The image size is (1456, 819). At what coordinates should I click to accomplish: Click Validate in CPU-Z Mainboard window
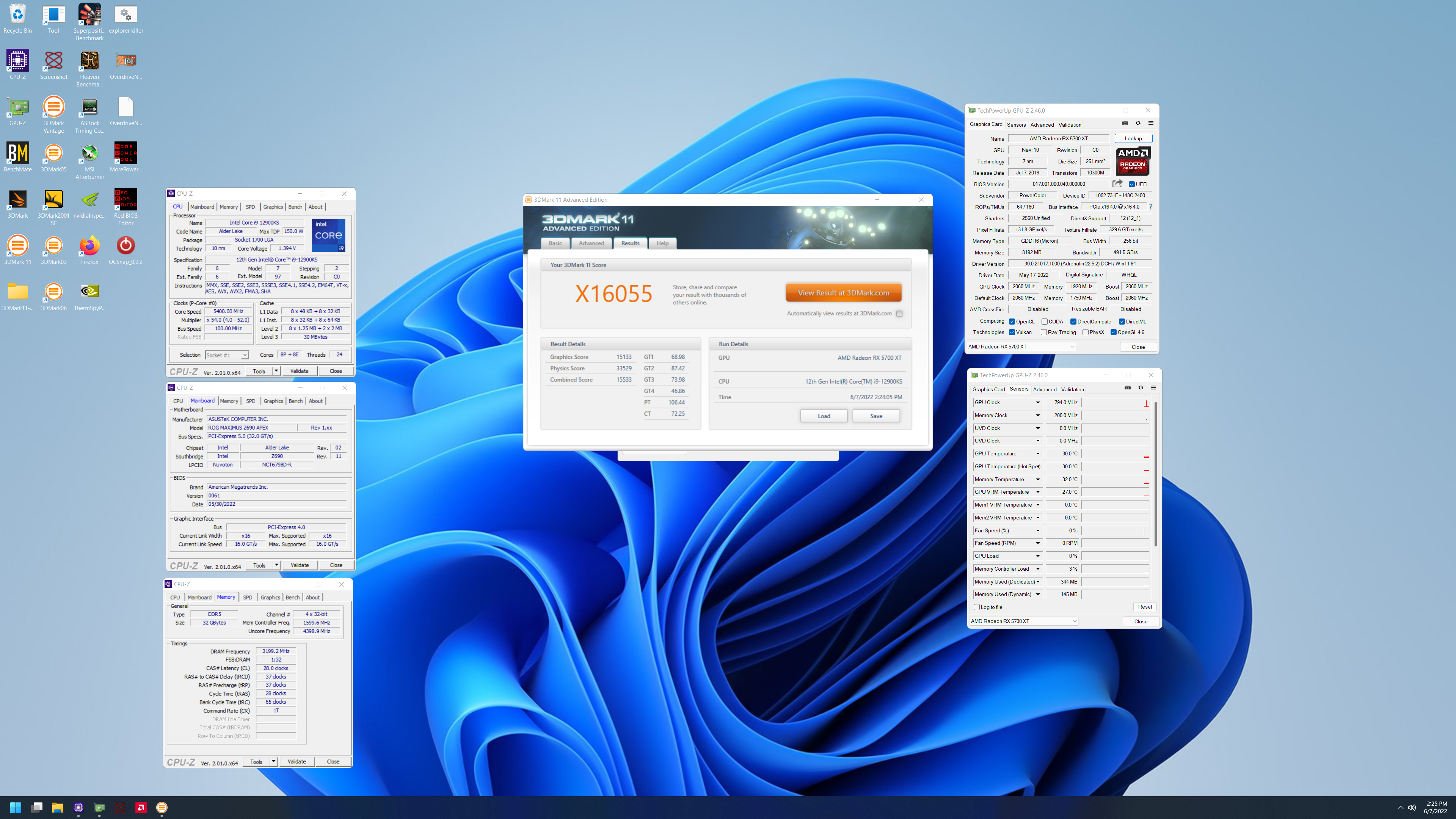click(300, 565)
